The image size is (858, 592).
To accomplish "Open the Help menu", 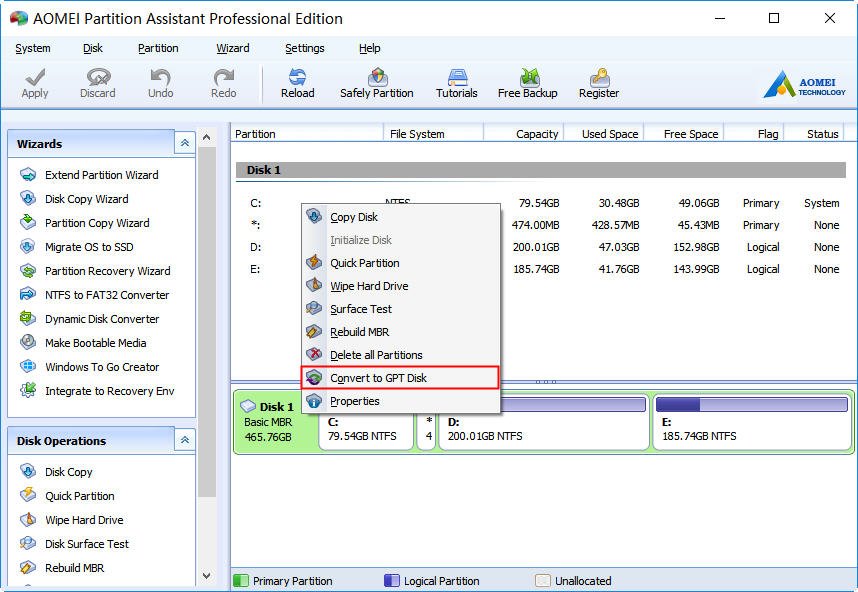I will [x=369, y=49].
